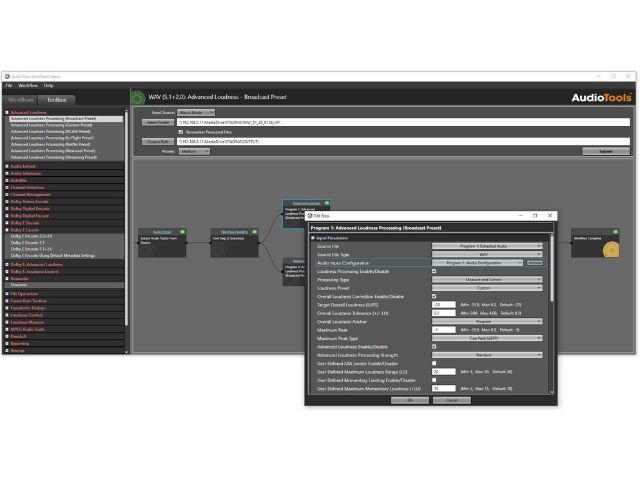Open the Workflow menu
This screenshot has height=480, width=640.
coord(28,86)
